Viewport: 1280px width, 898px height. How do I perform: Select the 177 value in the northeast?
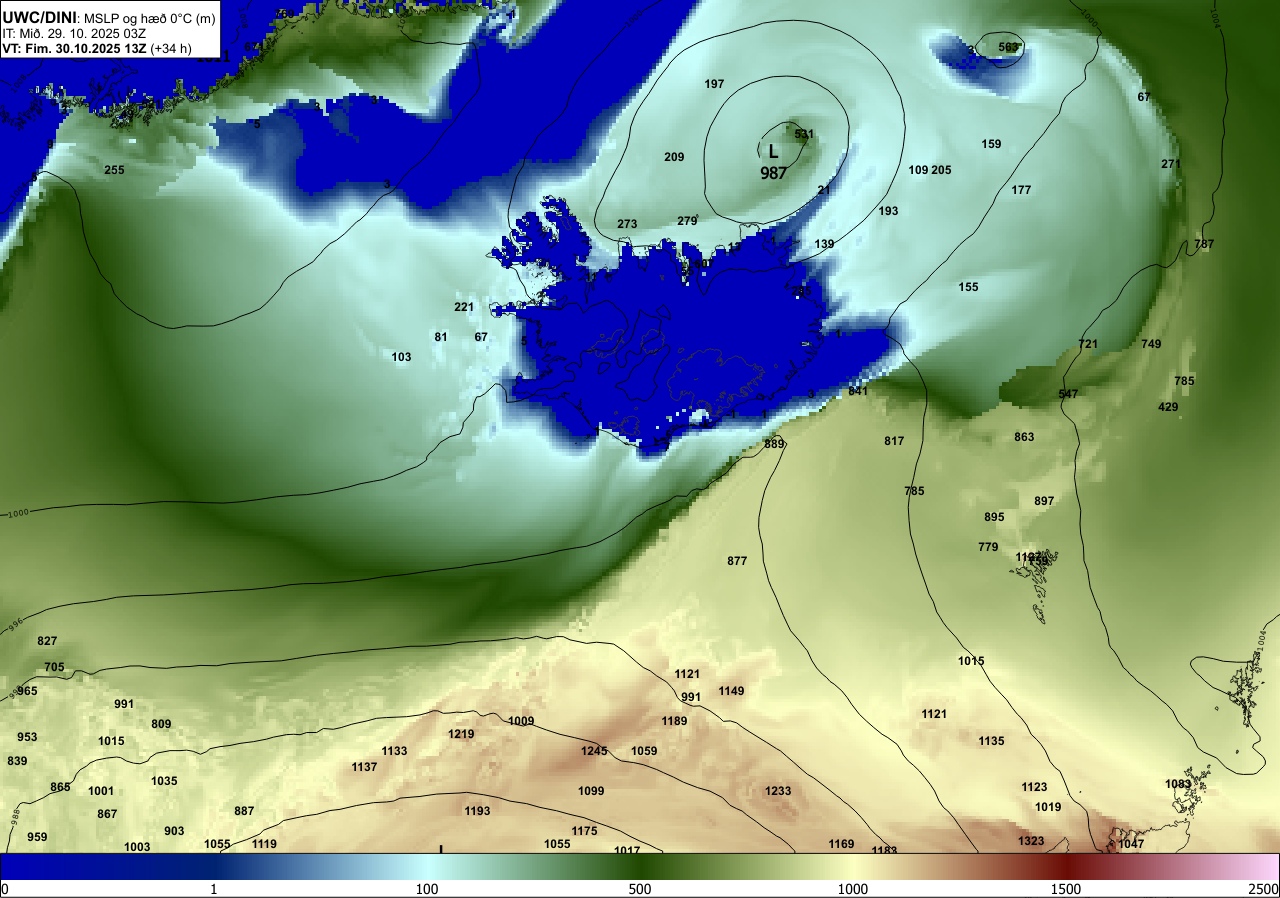(1021, 190)
